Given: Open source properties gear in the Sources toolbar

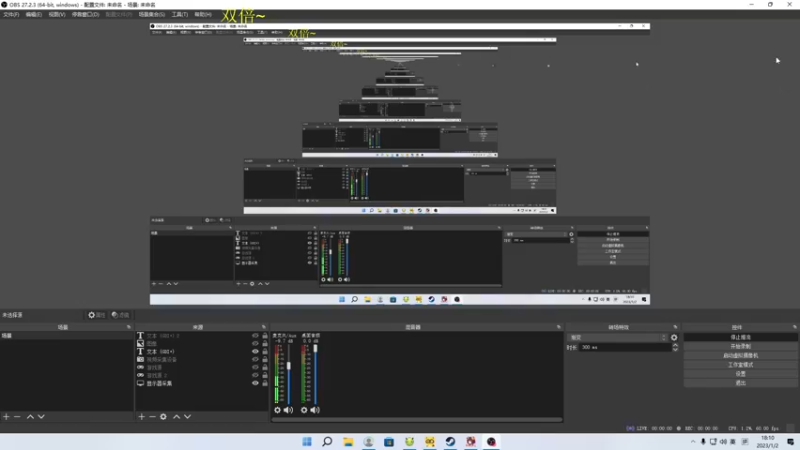Looking at the screenshot, I should point(163,417).
